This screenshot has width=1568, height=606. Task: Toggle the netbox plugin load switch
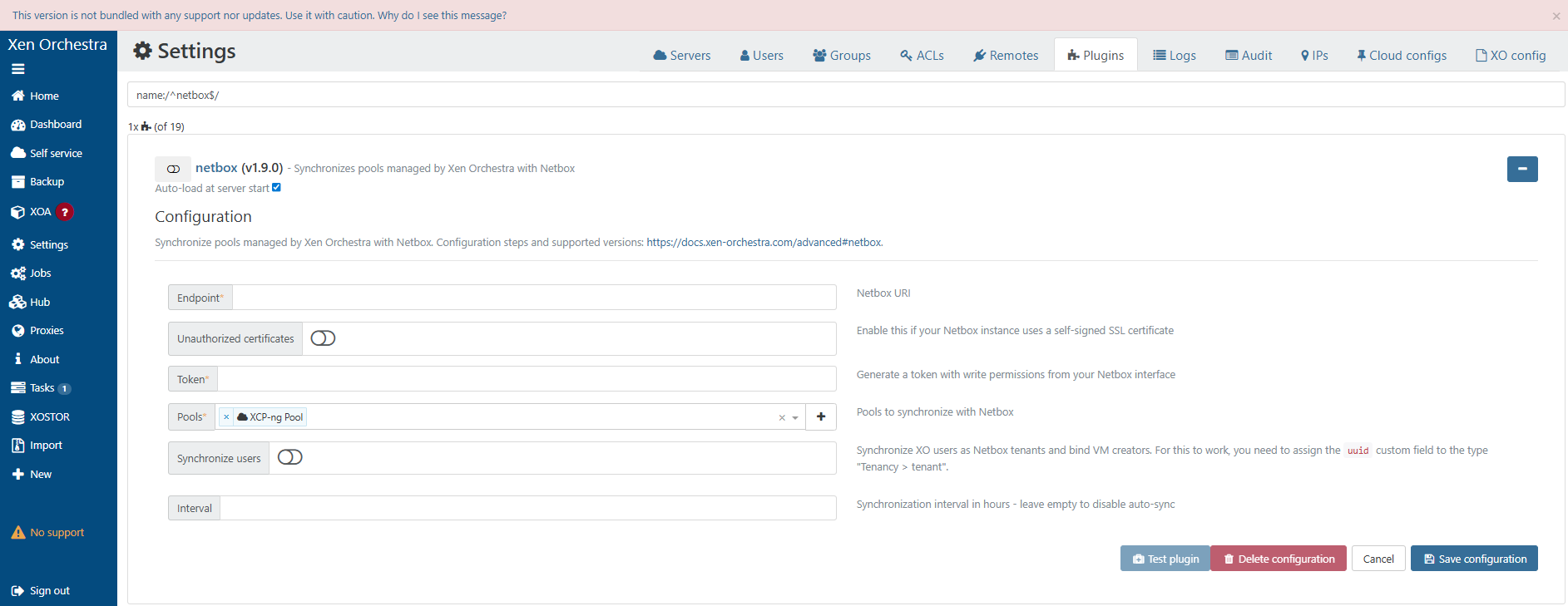click(173, 169)
